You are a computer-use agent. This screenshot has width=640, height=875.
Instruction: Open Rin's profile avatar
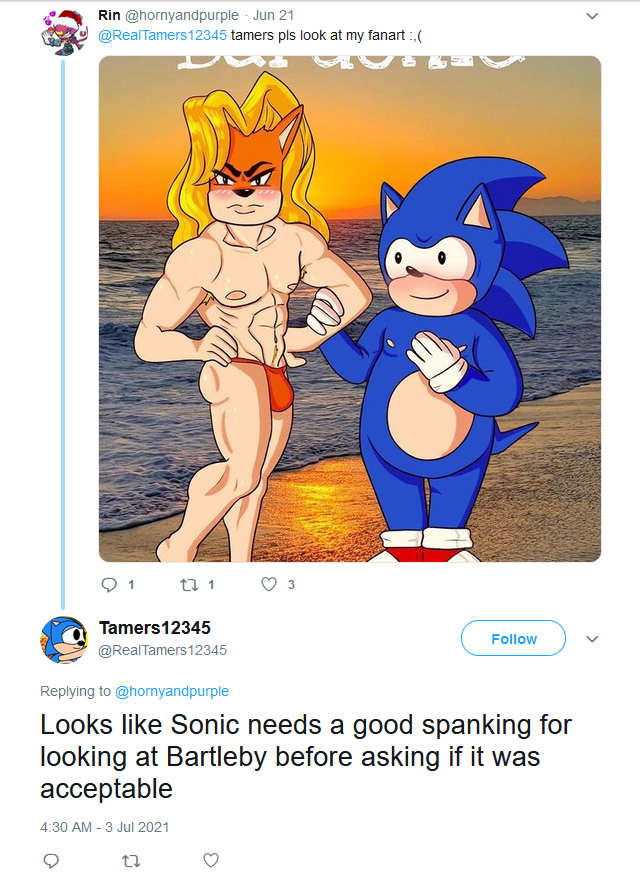click(x=62, y=28)
